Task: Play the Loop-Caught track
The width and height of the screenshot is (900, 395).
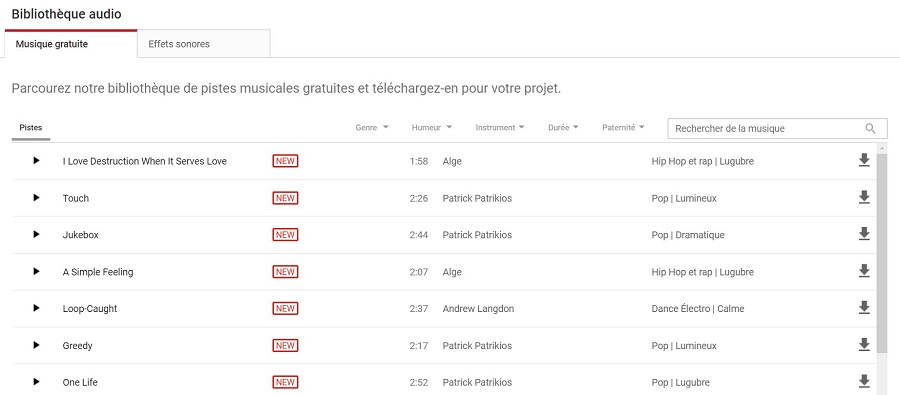Action: (x=37, y=308)
